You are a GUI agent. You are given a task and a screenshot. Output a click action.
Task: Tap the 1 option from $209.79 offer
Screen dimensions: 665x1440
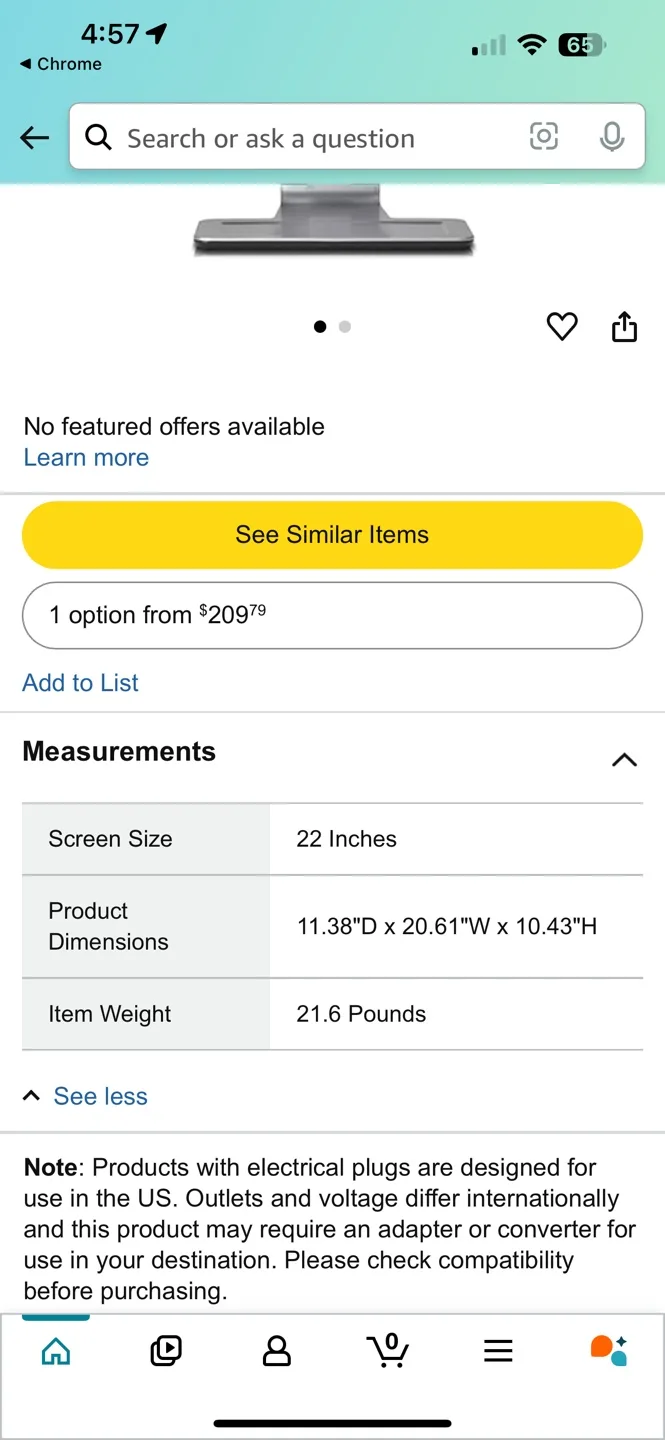[x=332, y=615]
